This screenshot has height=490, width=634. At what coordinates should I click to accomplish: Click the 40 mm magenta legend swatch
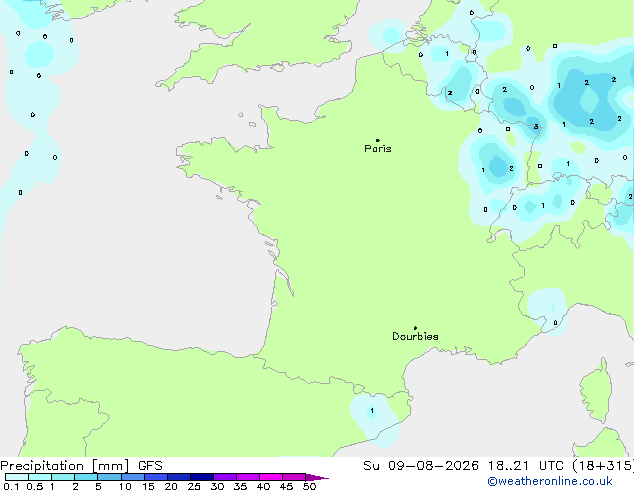coord(271,477)
